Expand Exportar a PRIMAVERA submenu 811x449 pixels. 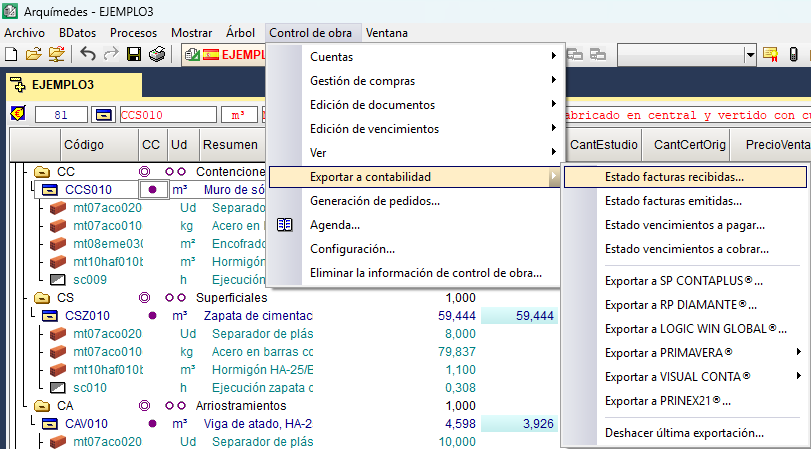[685, 353]
